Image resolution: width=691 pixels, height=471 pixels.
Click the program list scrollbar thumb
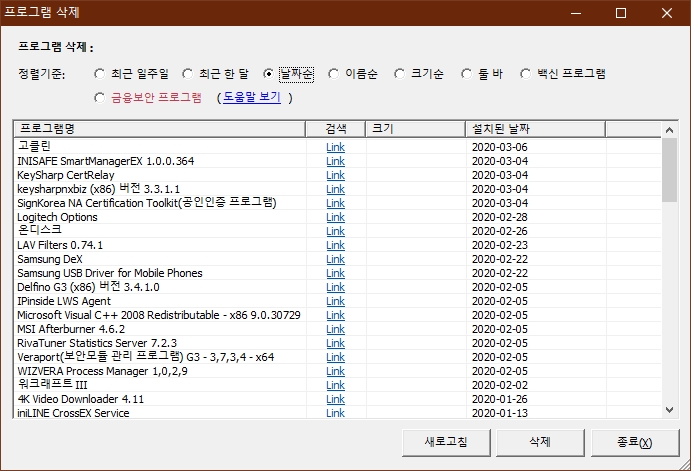pyautogui.click(x=669, y=170)
